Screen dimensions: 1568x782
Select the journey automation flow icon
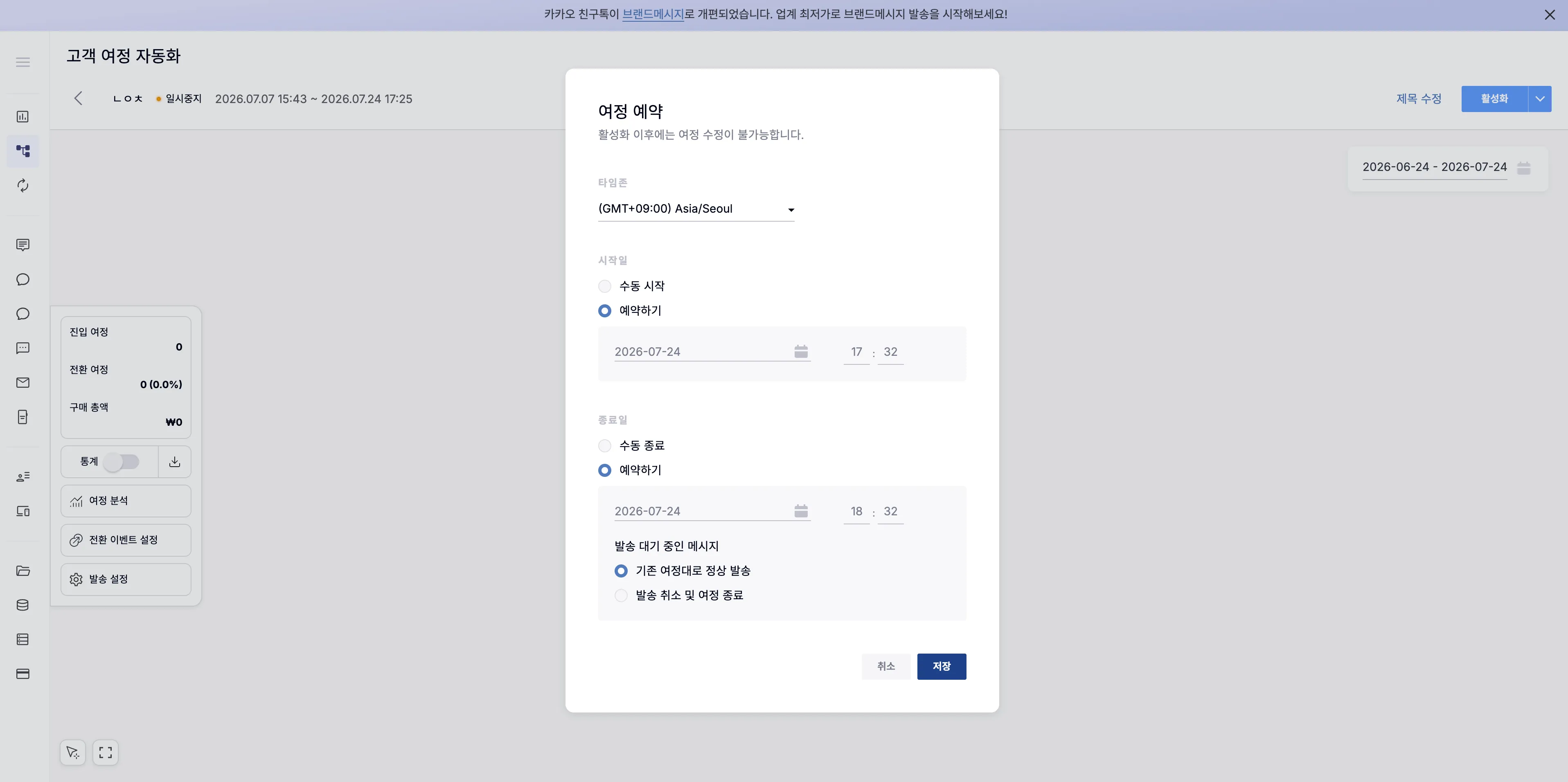click(x=23, y=151)
